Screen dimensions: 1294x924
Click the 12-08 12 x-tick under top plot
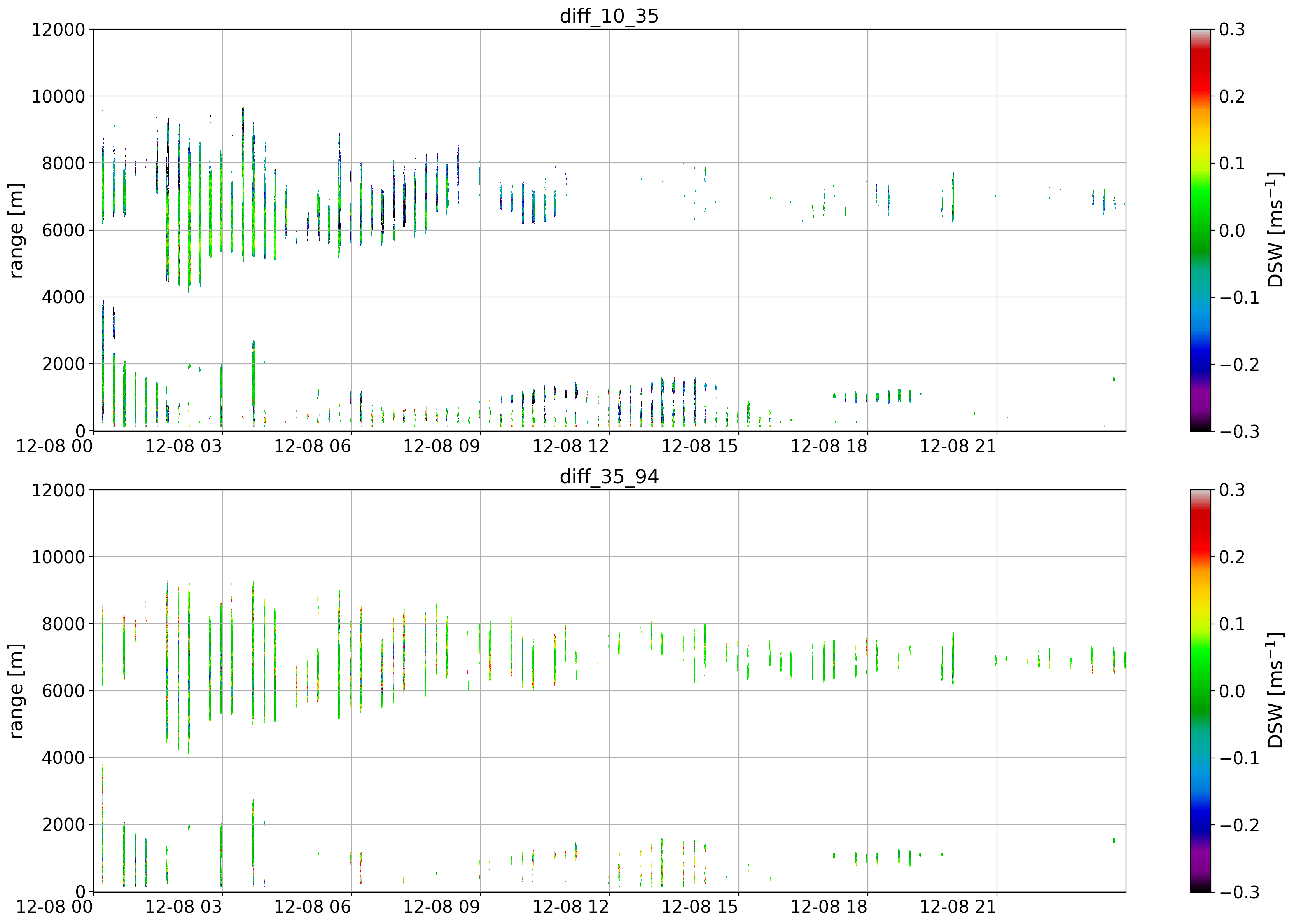[x=571, y=446]
